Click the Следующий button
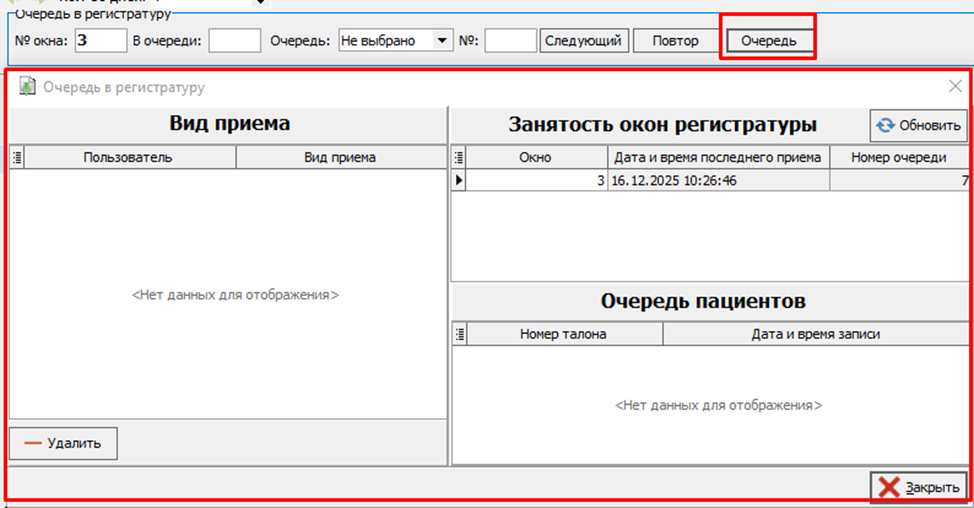This screenshot has width=974, height=508. click(x=584, y=41)
